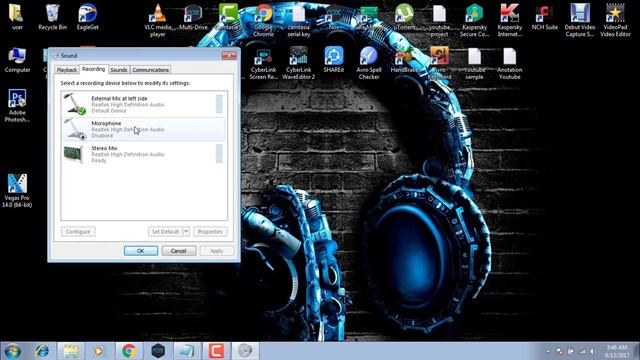The width and height of the screenshot is (640, 360).
Task: Open the Computer desktop icon
Action: 17,60
